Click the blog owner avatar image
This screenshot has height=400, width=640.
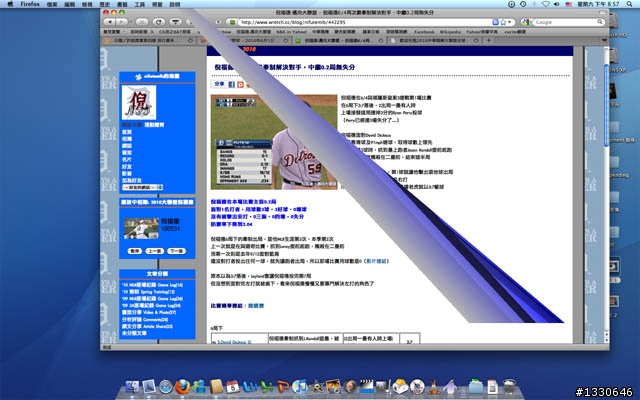139,102
